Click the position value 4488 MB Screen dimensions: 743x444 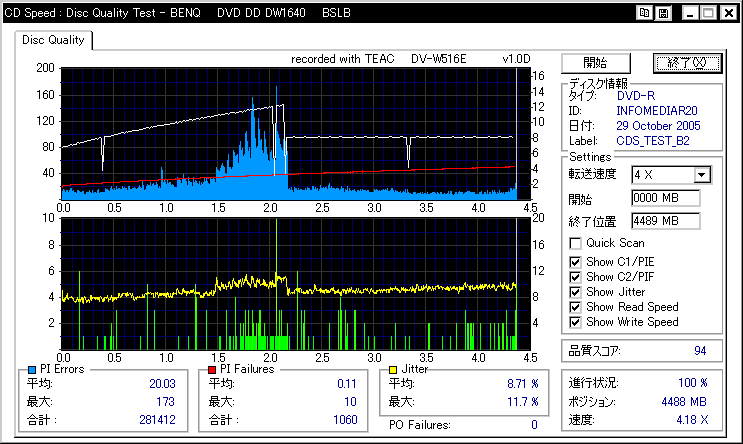[684, 402]
